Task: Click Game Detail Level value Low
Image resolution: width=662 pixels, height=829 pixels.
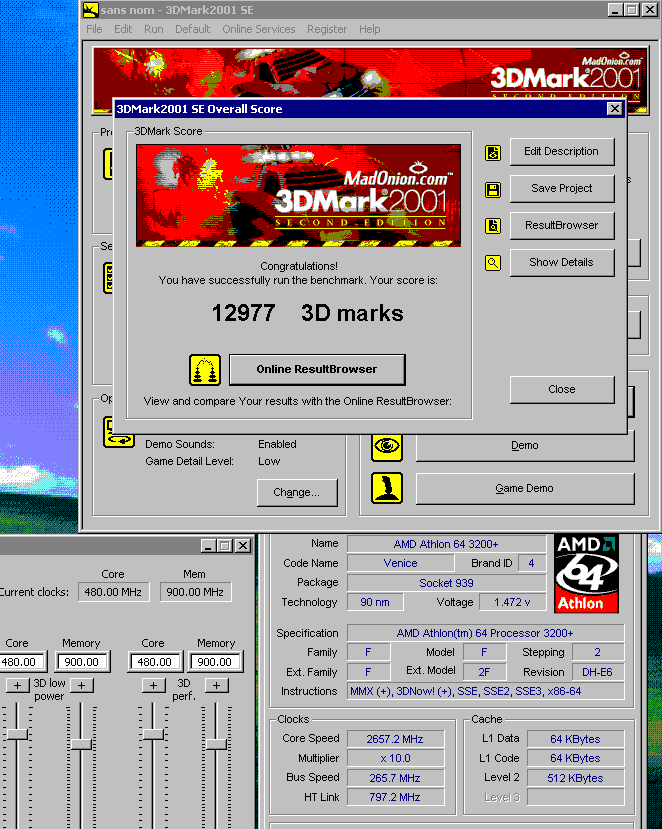Action: [x=269, y=461]
